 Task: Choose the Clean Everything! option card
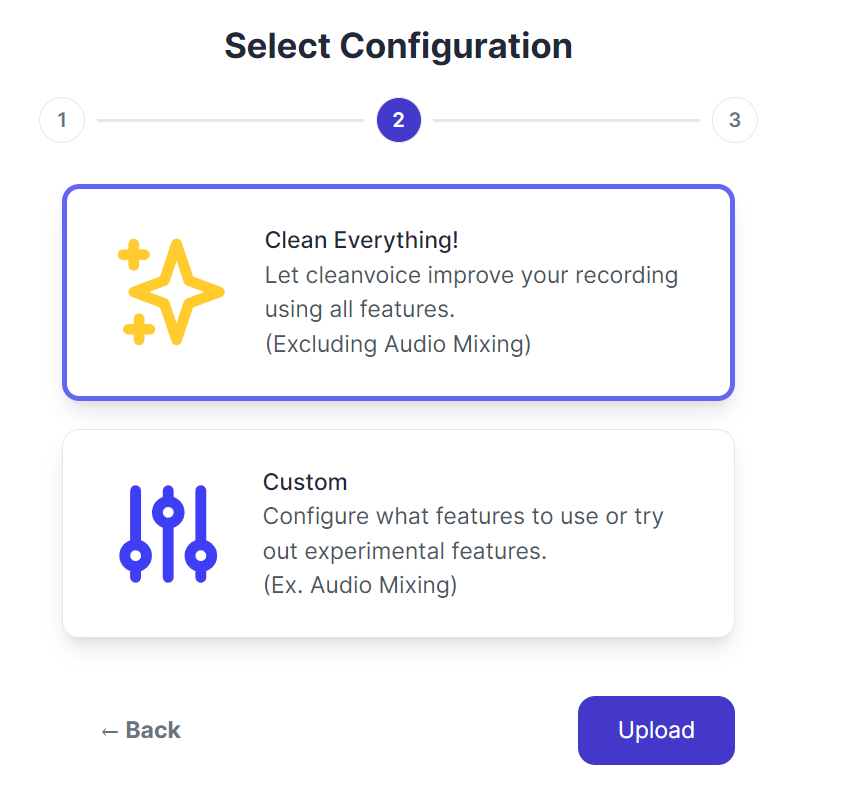pos(399,292)
